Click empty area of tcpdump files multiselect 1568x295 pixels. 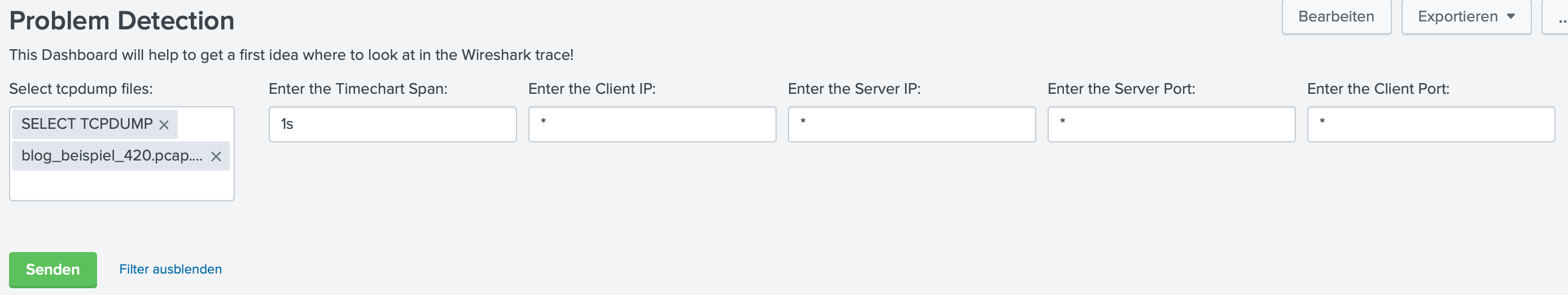click(122, 185)
